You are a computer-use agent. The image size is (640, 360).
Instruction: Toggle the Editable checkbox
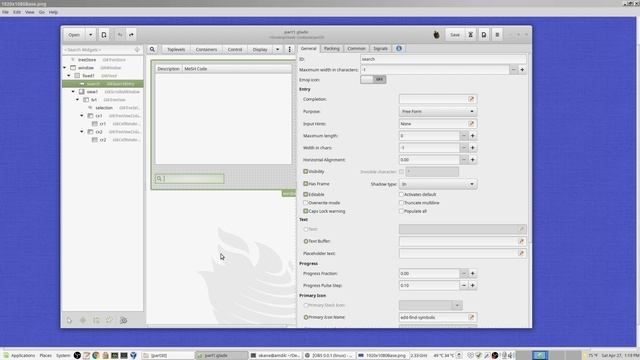(305, 194)
